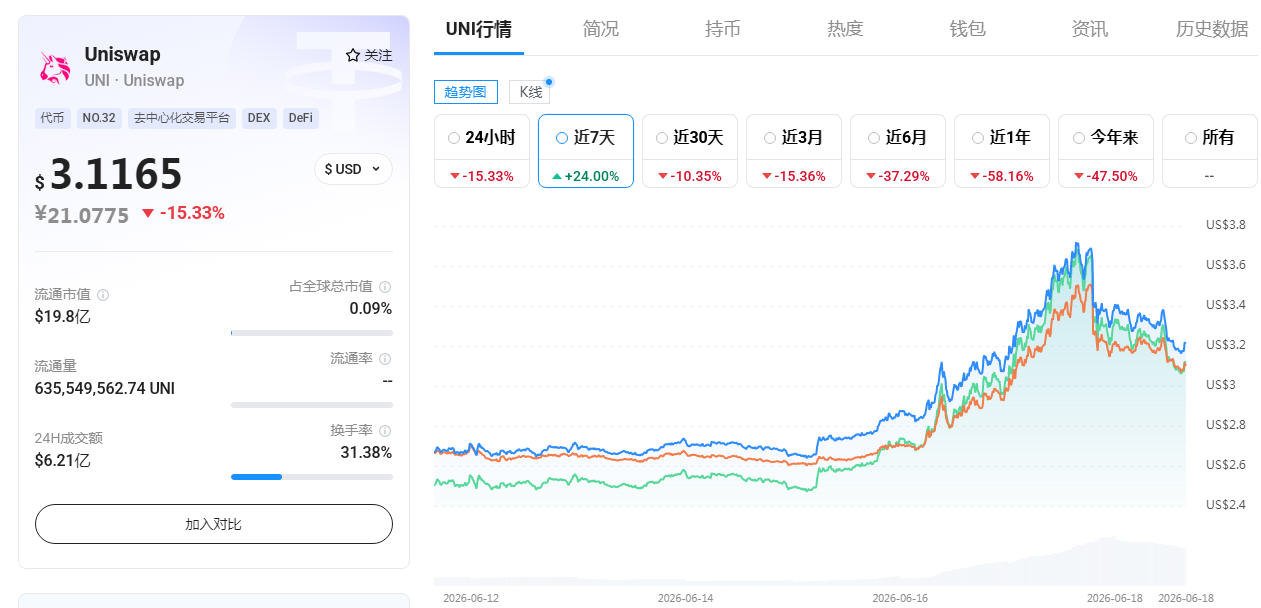Open info icon beside 流通市值
Screen dimensions: 1261x608
point(103,295)
